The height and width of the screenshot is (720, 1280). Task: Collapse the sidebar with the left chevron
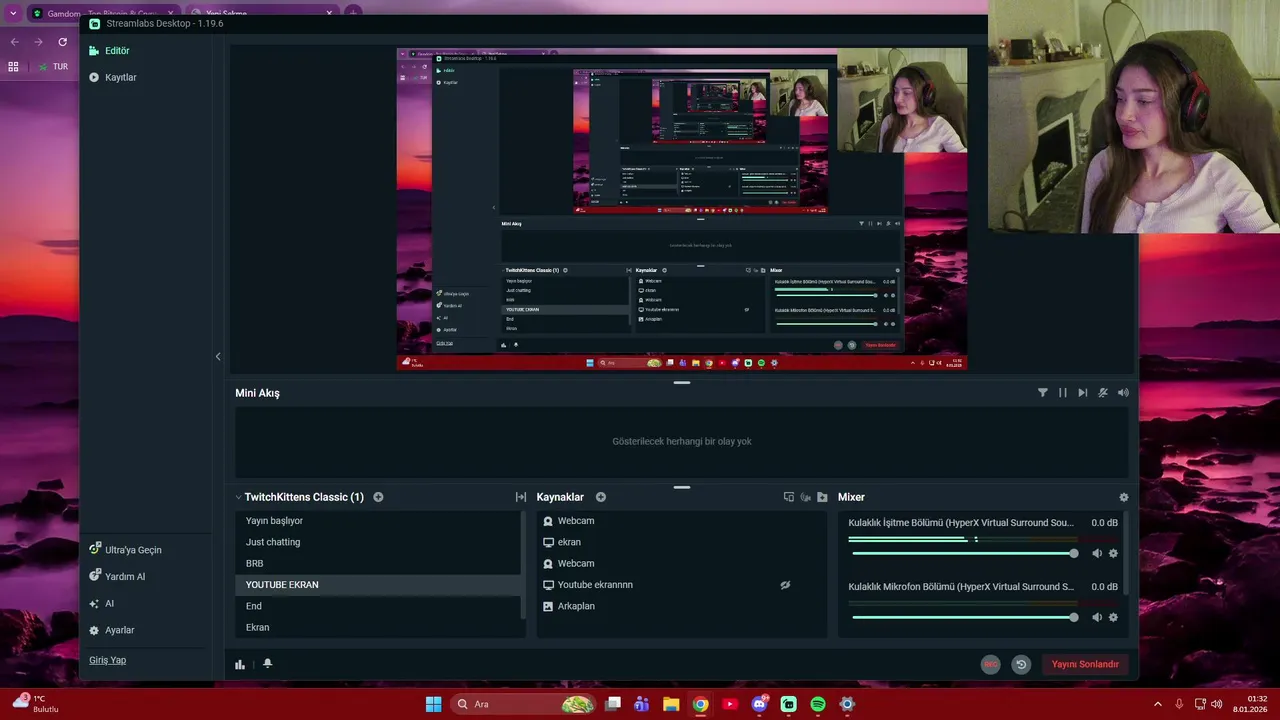click(218, 357)
